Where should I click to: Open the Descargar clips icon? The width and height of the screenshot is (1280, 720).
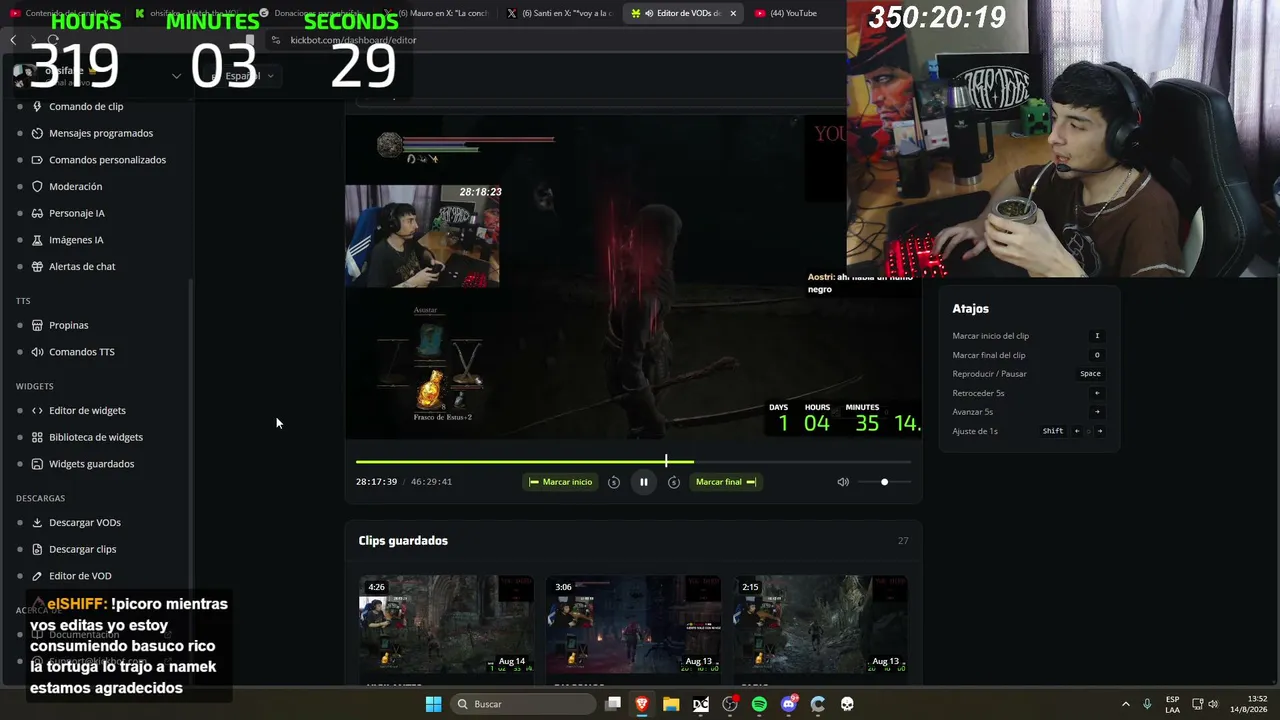click(x=37, y=549)
